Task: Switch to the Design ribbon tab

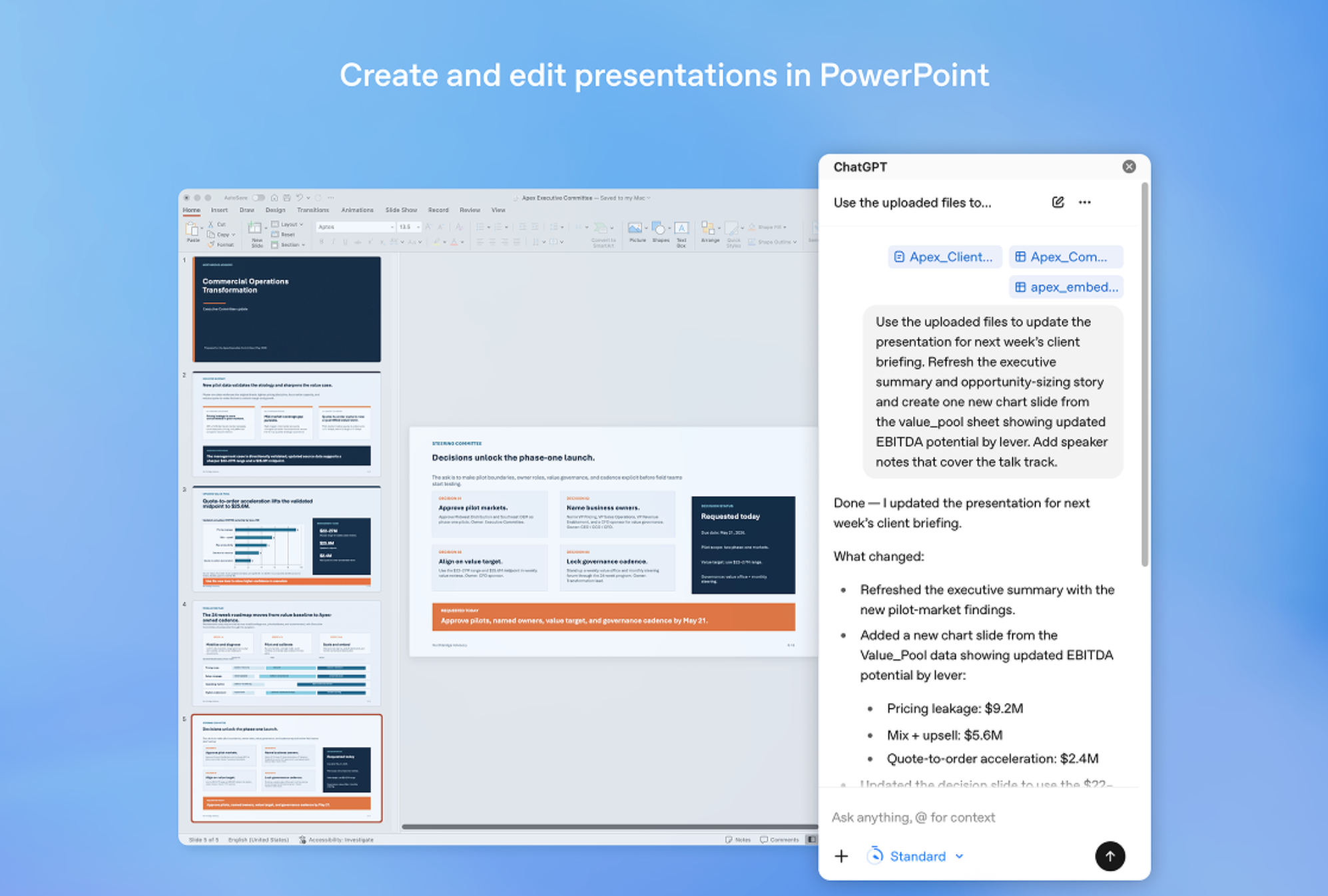Action: pos(275,210)
